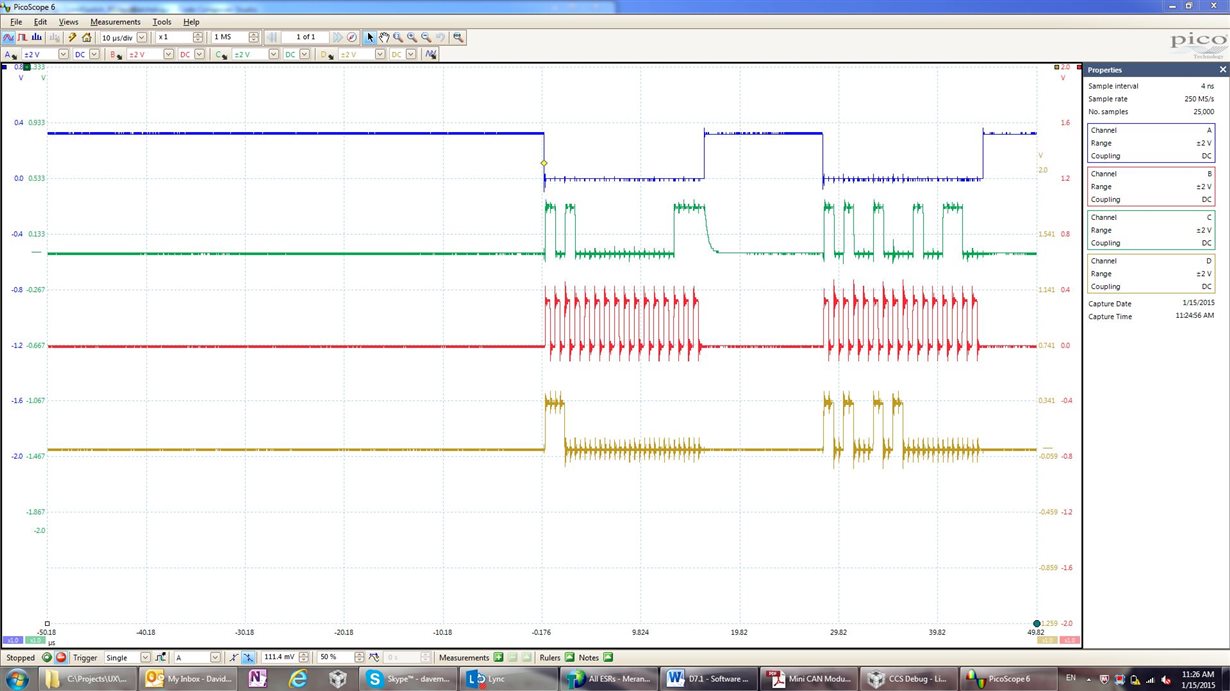Switch to persistence mode icon

22,37
